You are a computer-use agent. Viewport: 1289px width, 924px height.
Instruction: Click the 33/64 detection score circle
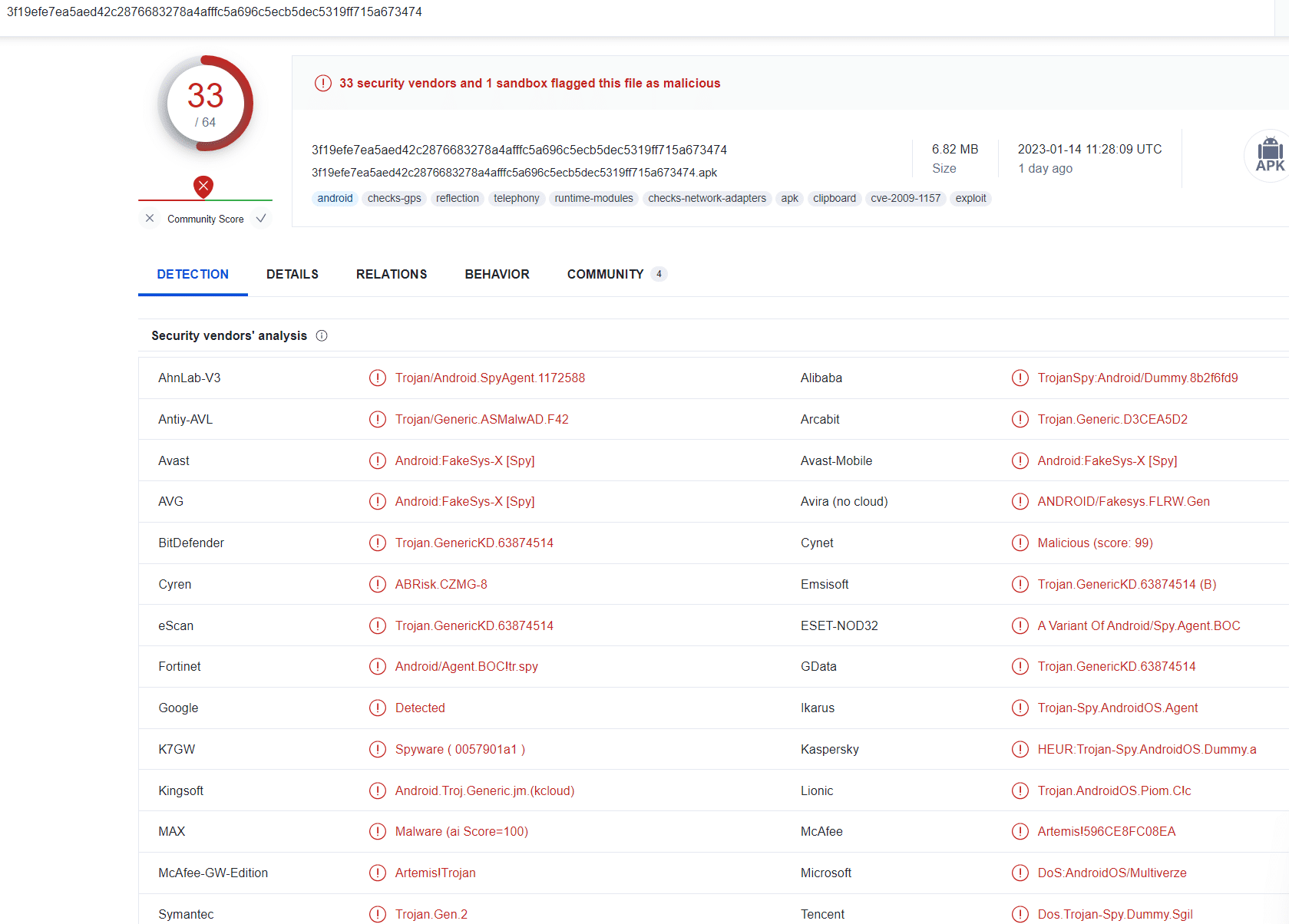pos(206,104)
